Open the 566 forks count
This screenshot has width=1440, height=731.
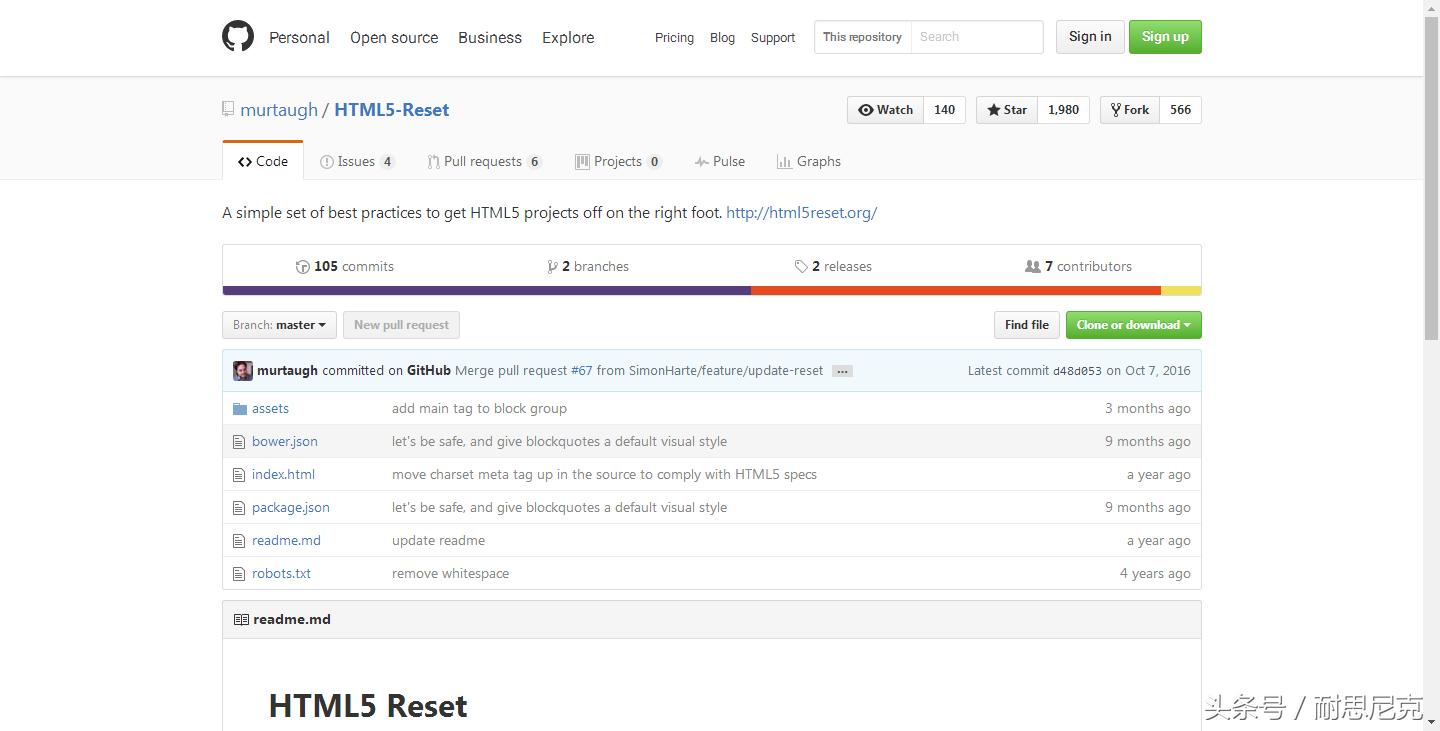pos(1181,110)
